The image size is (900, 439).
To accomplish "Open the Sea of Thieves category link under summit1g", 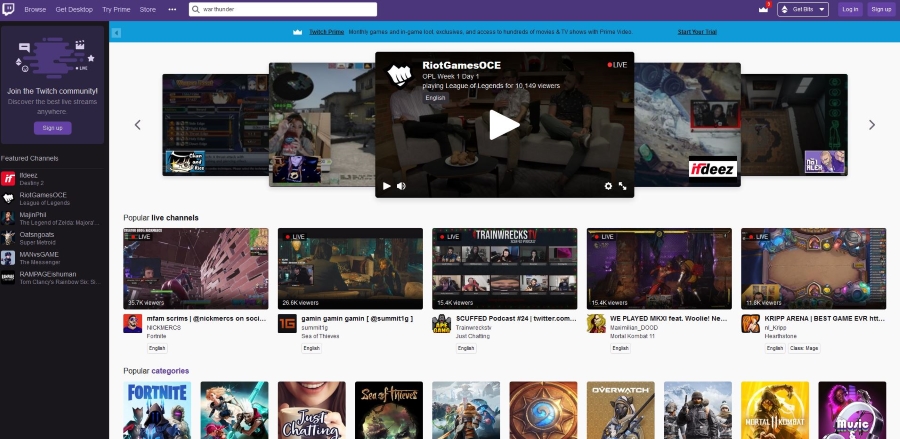I will tap(320, 336).
